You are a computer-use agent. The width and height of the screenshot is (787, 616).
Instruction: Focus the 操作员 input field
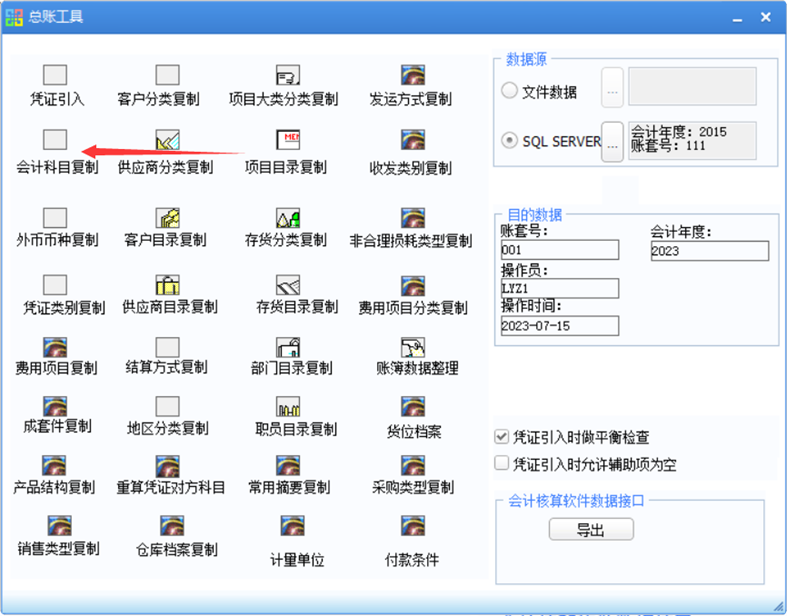[560, 288]
